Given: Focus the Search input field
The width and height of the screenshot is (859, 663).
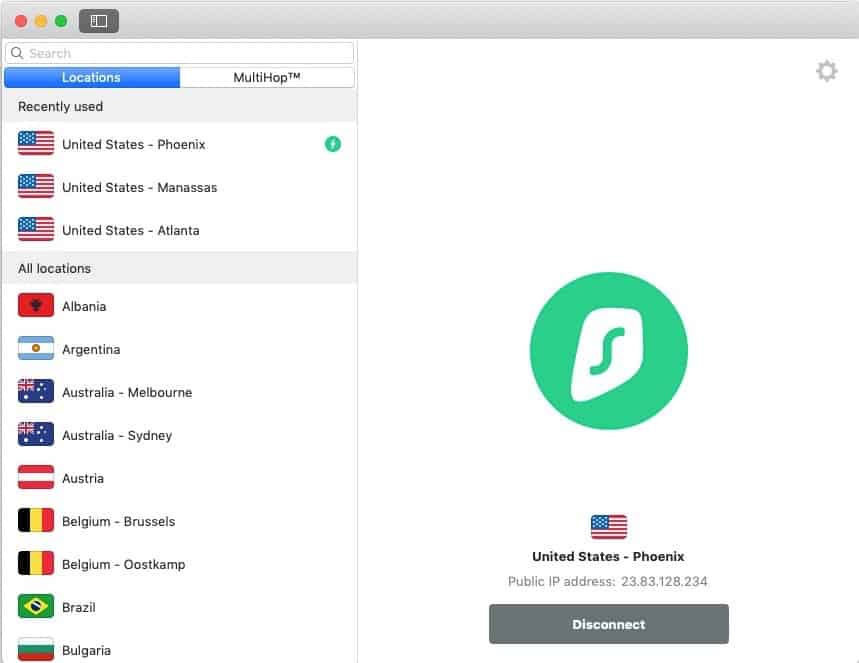Looking at the screenshot, I should coord(180,53).
